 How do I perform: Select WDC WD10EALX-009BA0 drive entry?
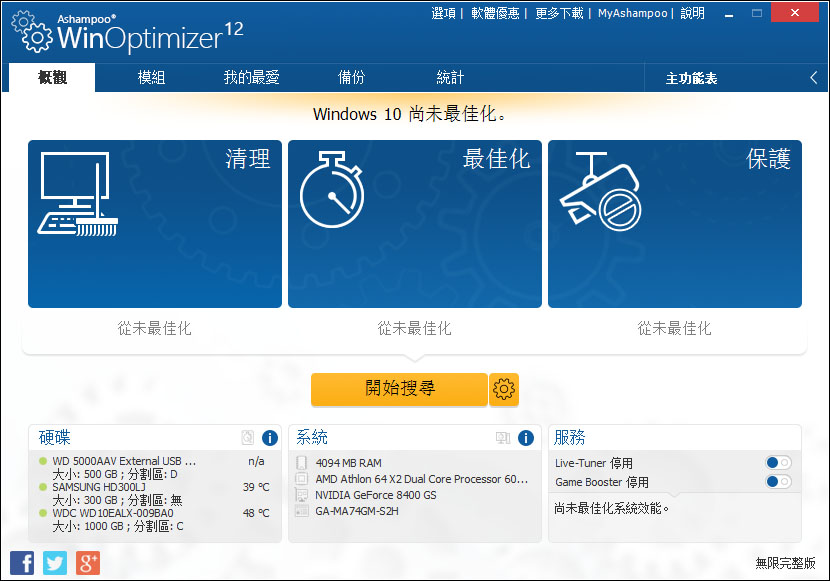[113, 513]
